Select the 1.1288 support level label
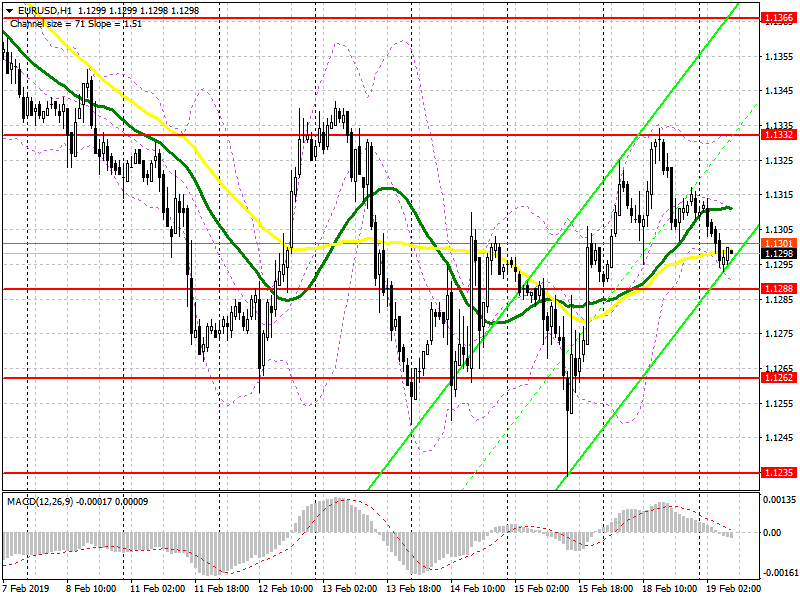 (778, 289)
